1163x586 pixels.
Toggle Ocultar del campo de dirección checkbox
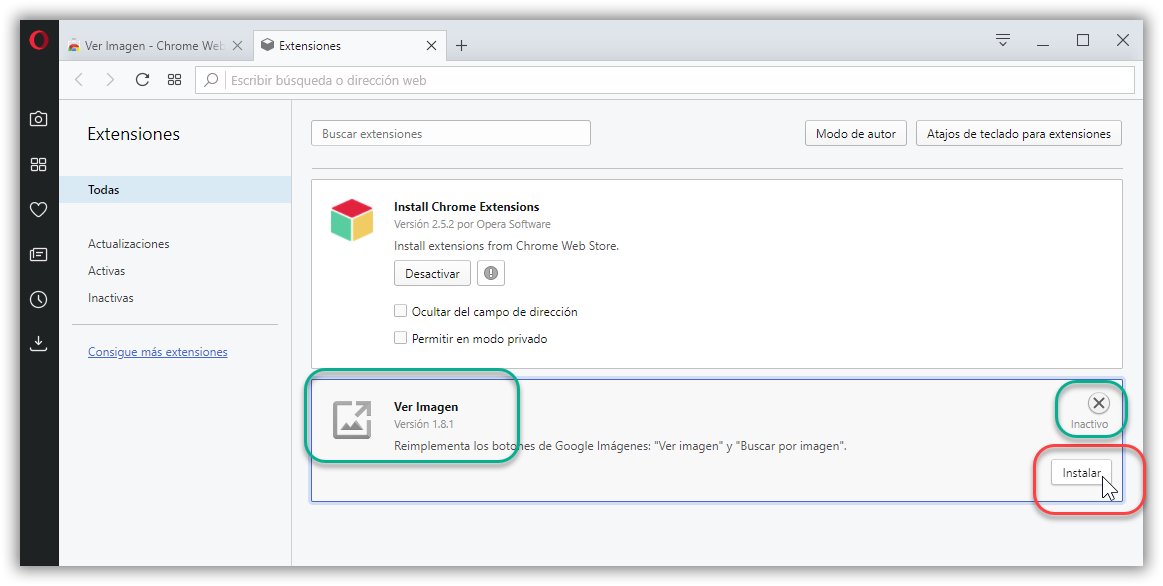click(x=401, y=311)
